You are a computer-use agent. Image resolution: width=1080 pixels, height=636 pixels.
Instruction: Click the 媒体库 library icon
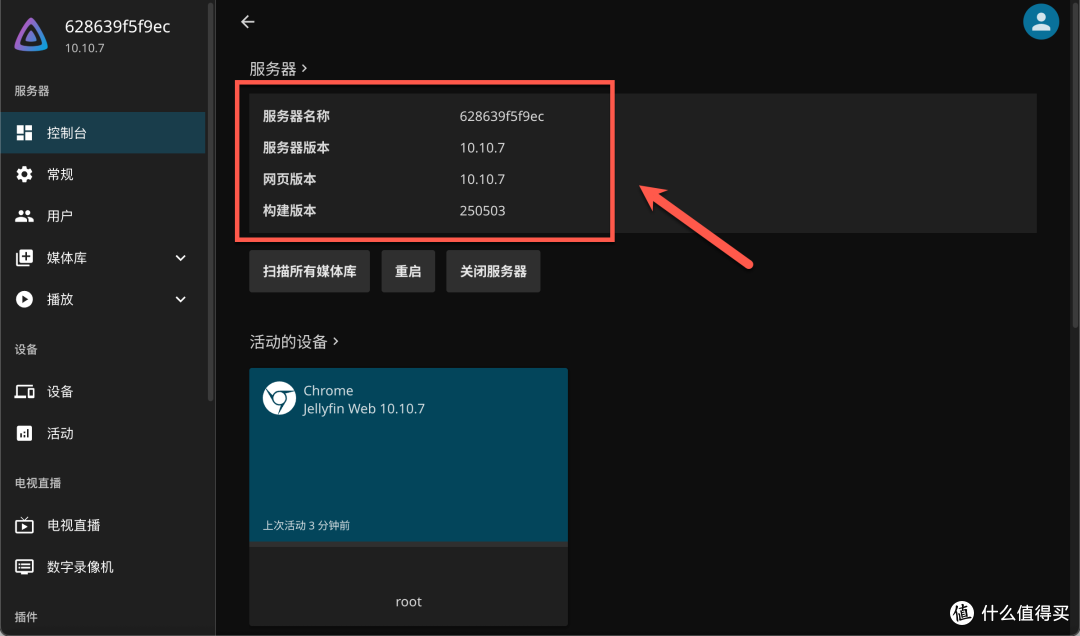click(24, 258)
